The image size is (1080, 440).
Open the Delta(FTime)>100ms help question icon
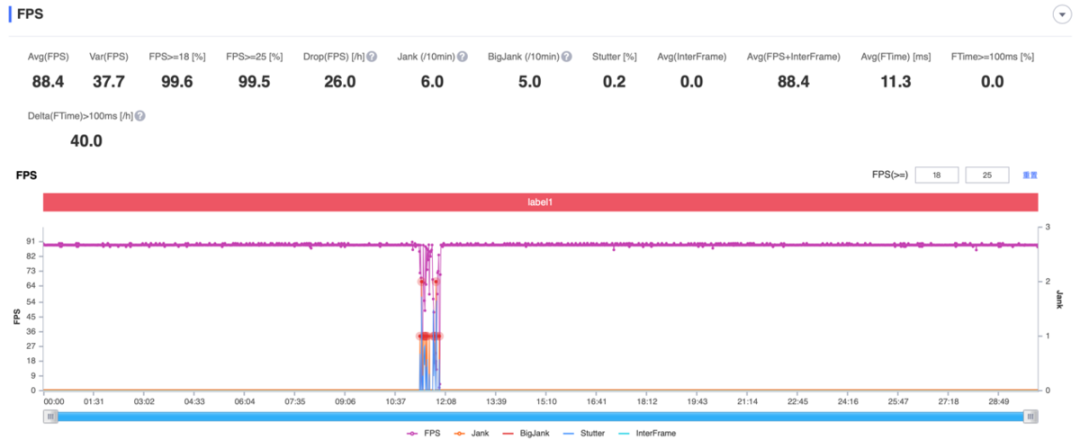pos(140,116)
